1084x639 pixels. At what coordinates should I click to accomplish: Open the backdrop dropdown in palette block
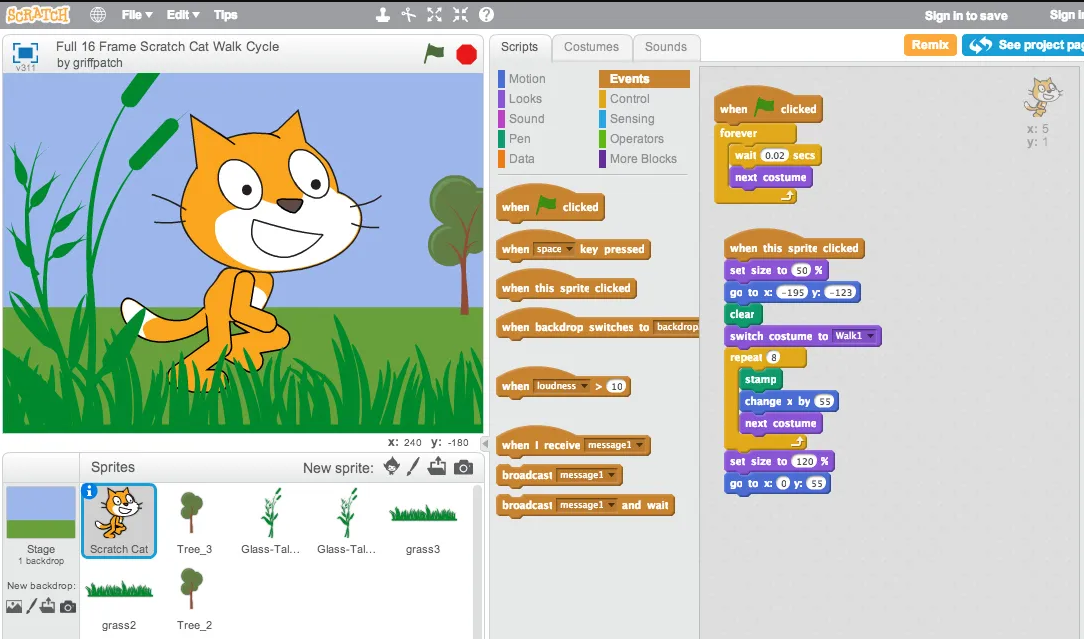pyautogui.click(x=677, y=326)
